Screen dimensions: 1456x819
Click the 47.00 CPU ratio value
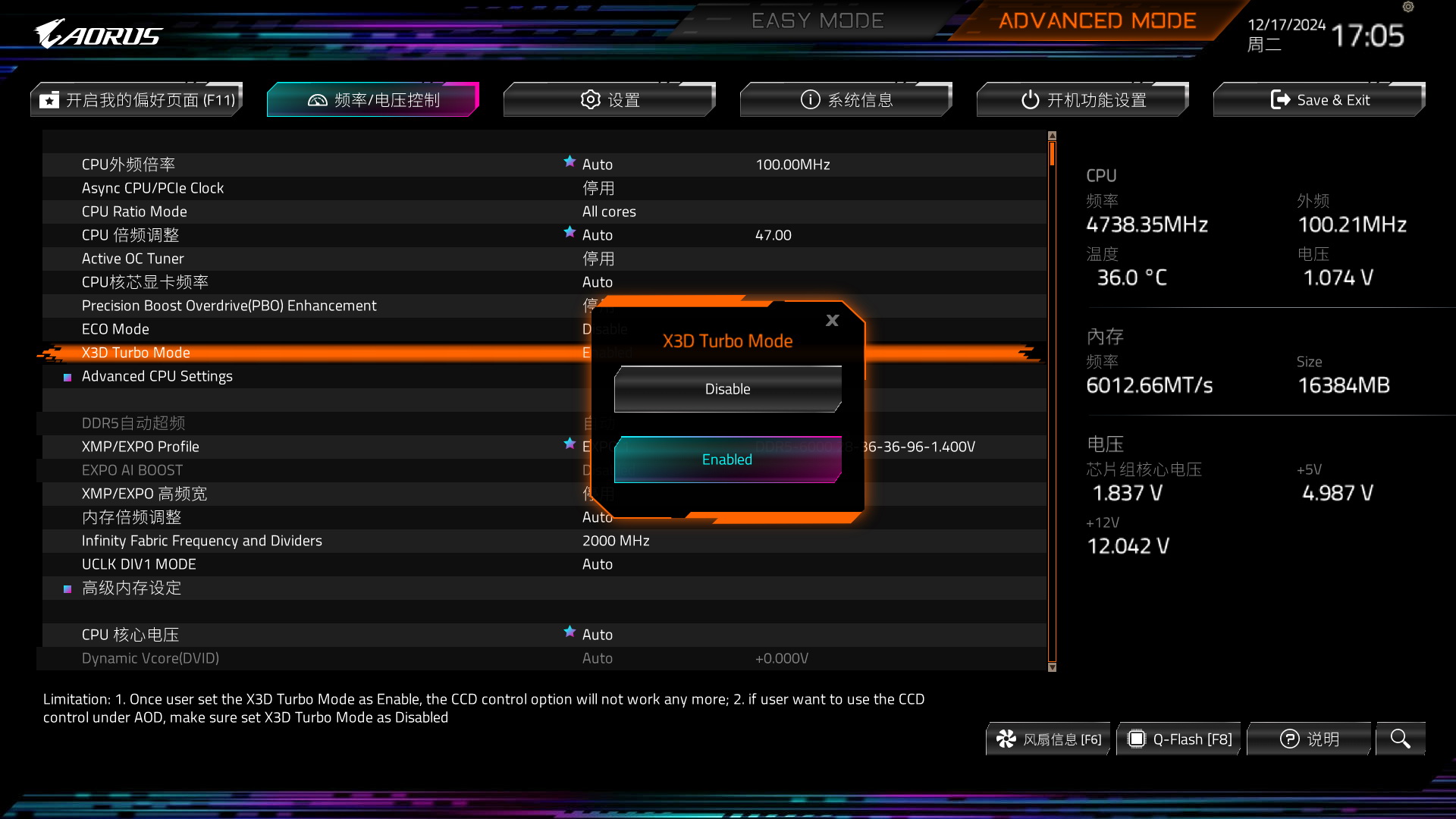(773, 235)
